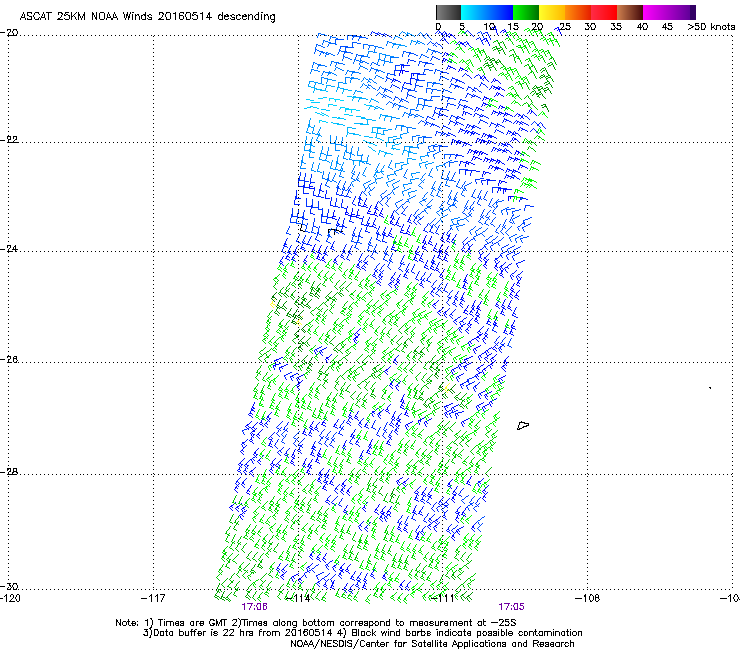
Task: Click the green 15-20 knots legend swatch
Action: tap(526, 12)
